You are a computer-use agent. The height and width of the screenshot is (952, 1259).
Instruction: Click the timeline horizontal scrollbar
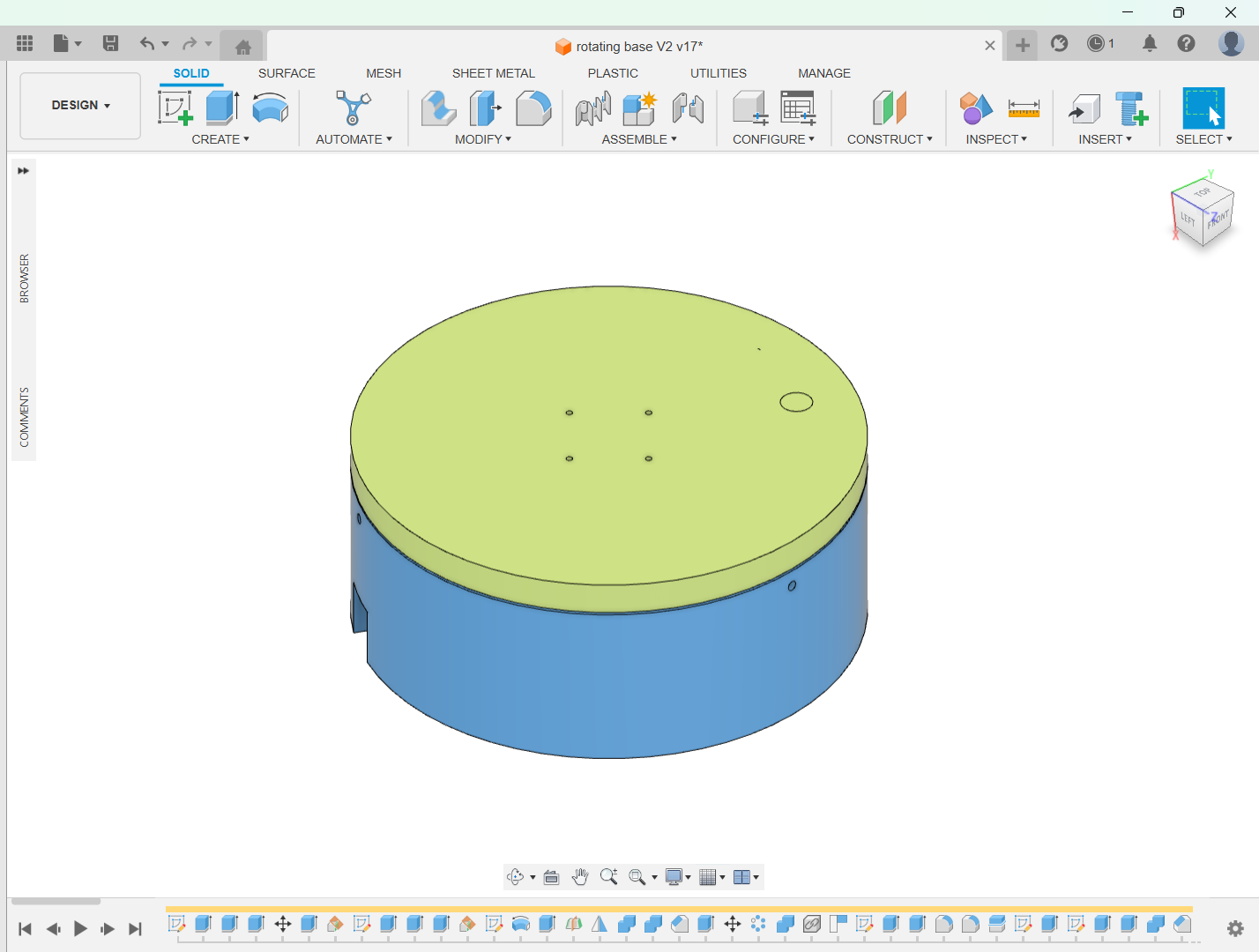tap(56, 901)
